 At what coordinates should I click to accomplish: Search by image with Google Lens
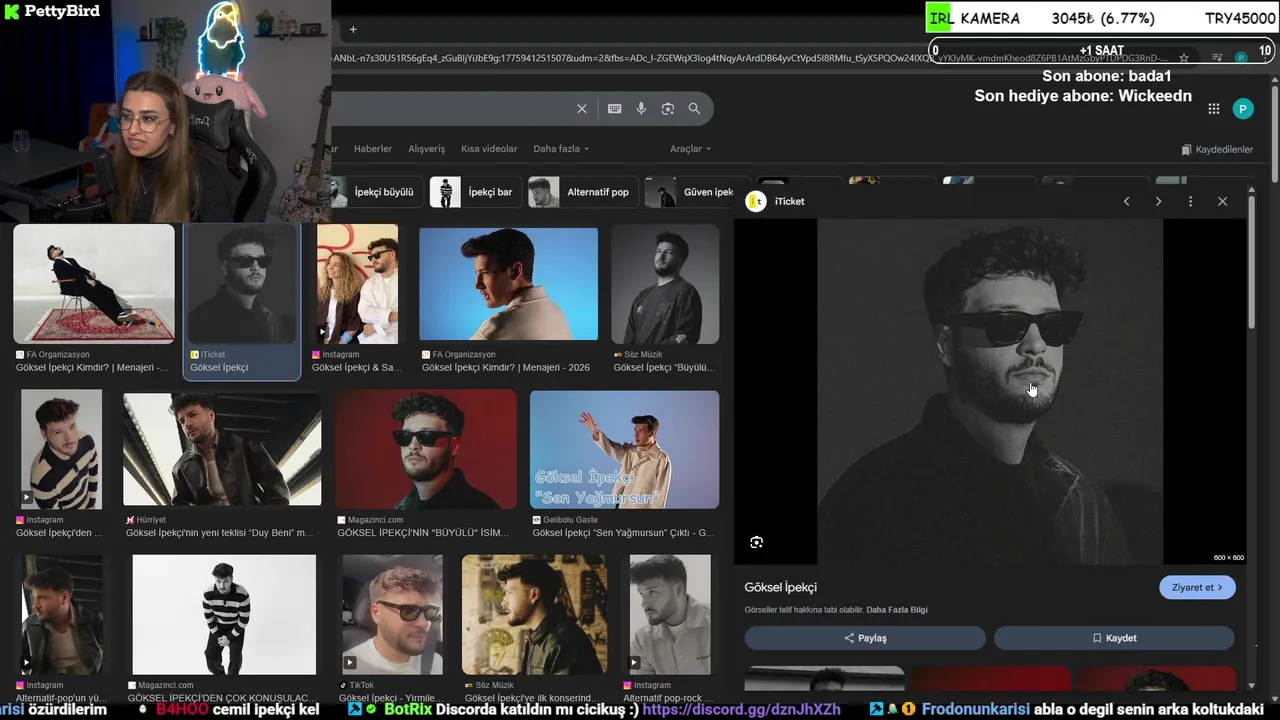pyautogui.click(x=668, y=109)
